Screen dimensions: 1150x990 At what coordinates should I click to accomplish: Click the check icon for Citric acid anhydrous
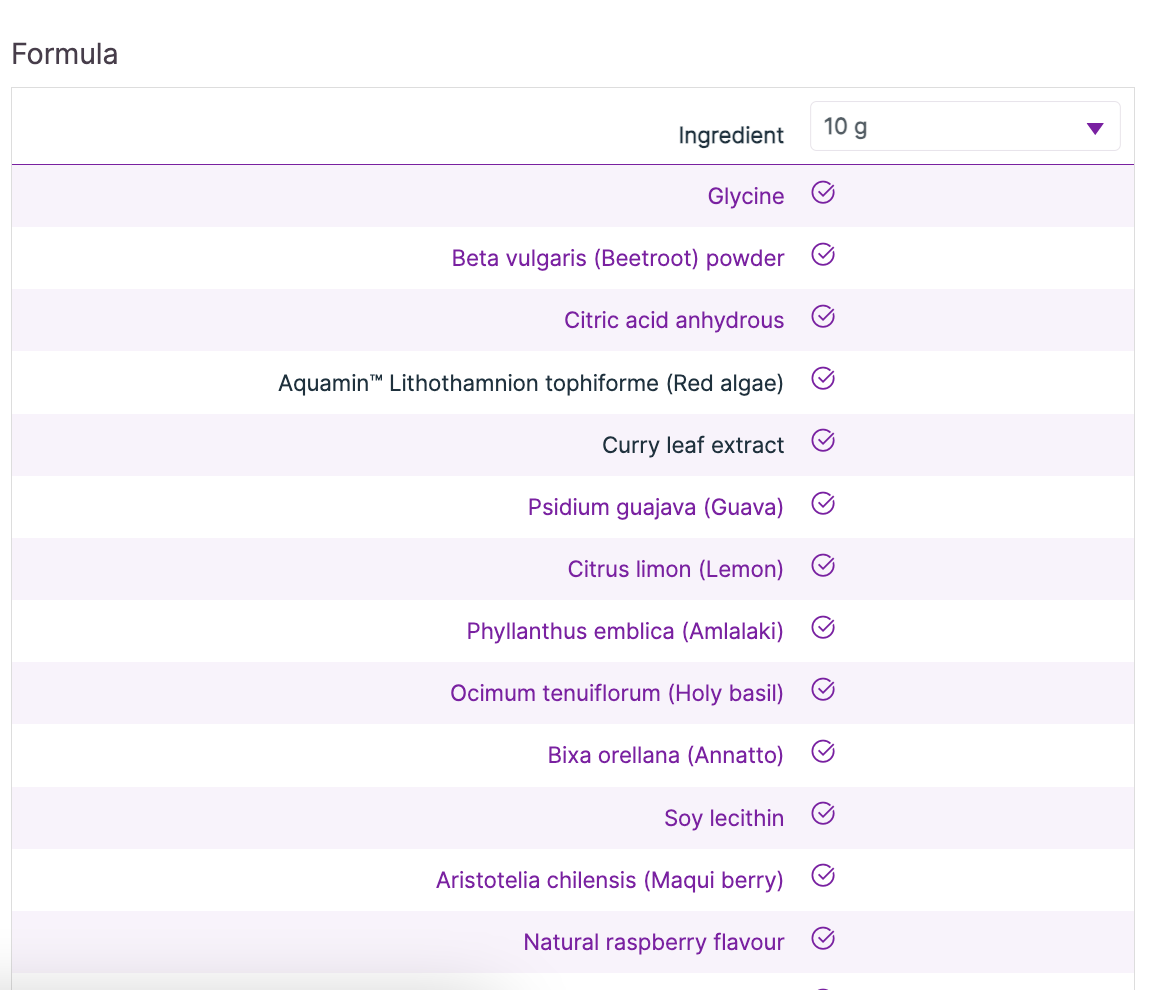pos(823,317)
